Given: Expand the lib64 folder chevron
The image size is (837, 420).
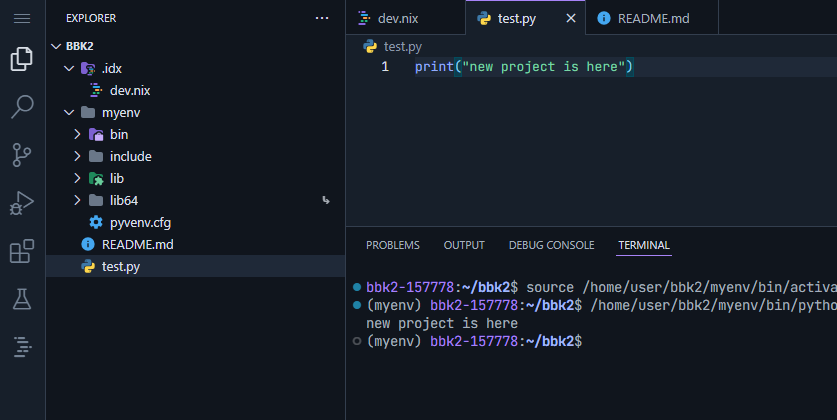Looking at the screenshot, I should (77, 200).
